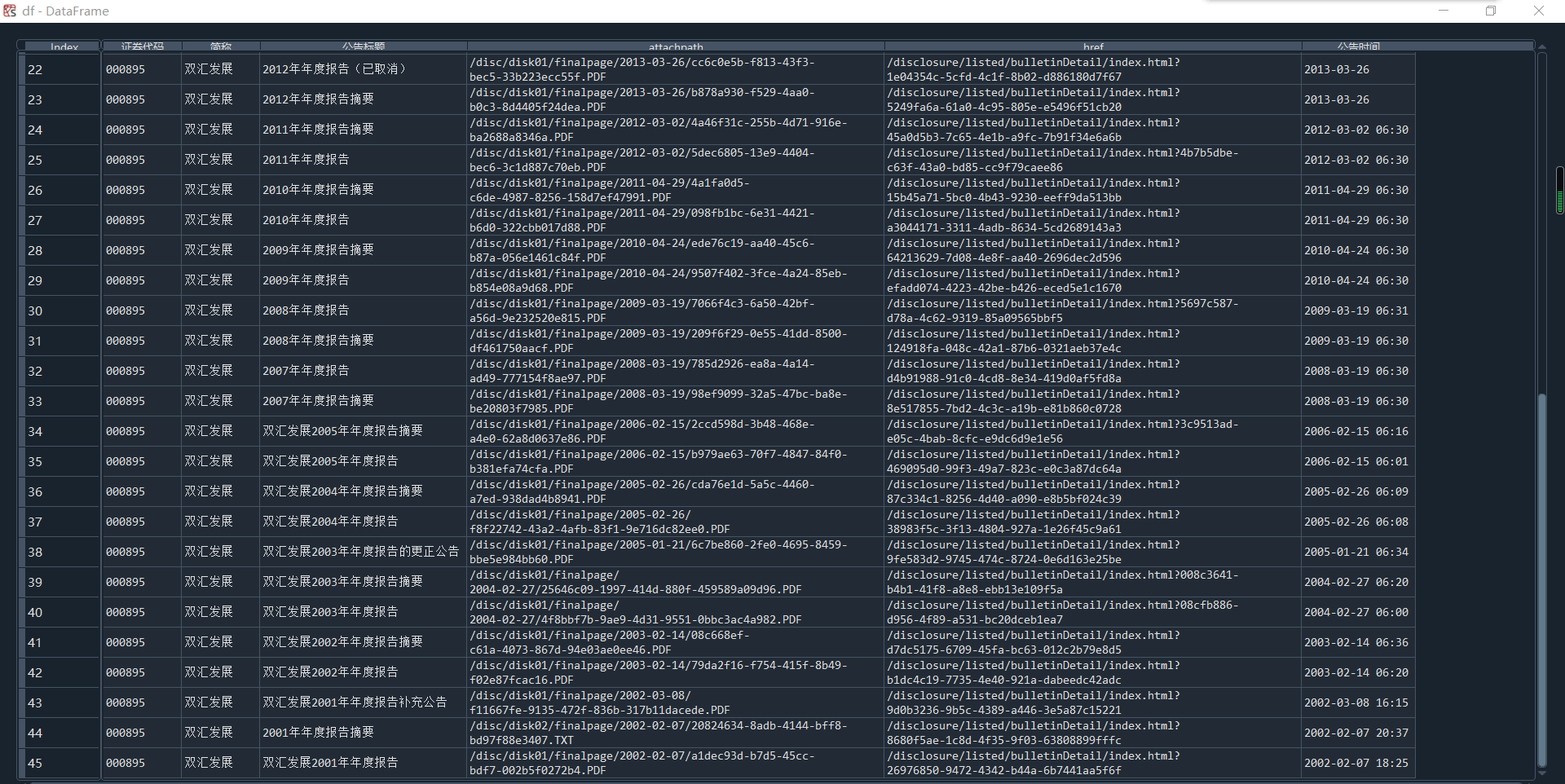Viewport: 1565px width, 784px height.
Task: Select cell 2011年年度报告摘要
Action: click(364, 130)
